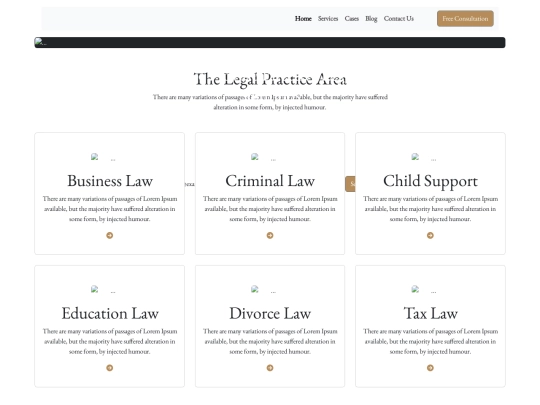
Task: Click arrow icon under Tax Law
Action: click(x=430, y=368)
